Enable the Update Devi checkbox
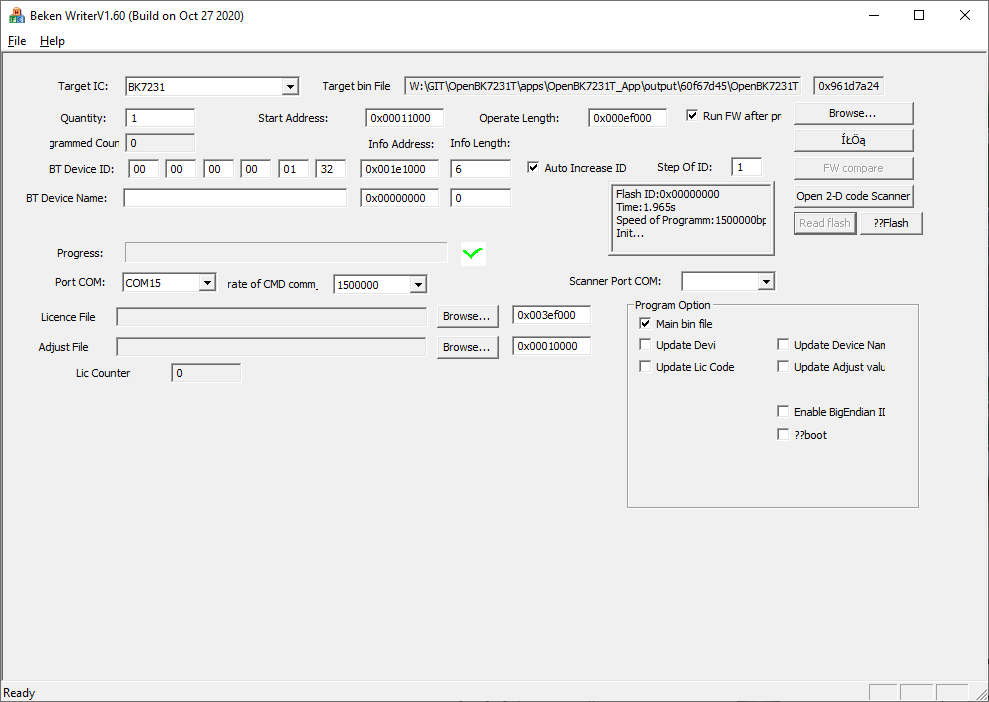The image size is (989, 702). (x=645, y=345)
